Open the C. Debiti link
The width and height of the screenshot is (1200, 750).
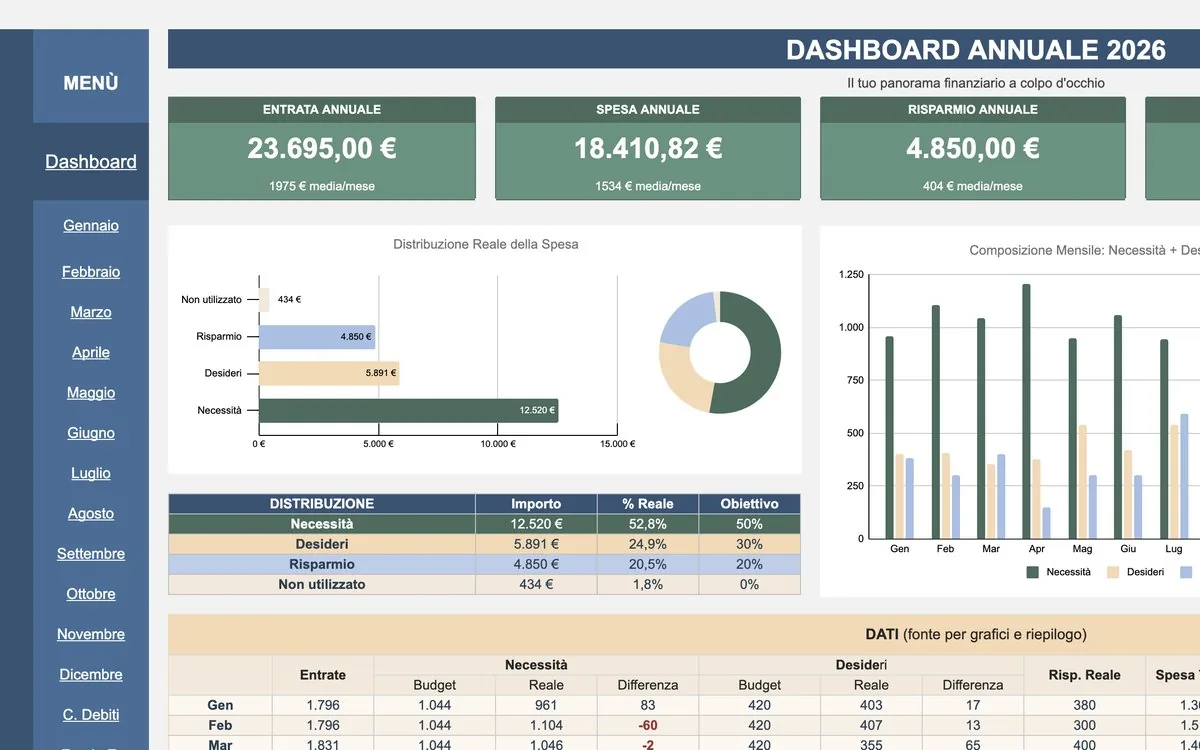tap(91, 714)
